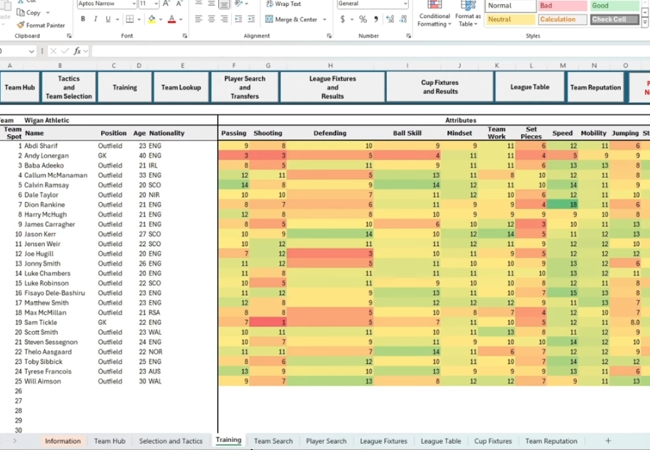
Task: Select column H header
Action: 330,65
